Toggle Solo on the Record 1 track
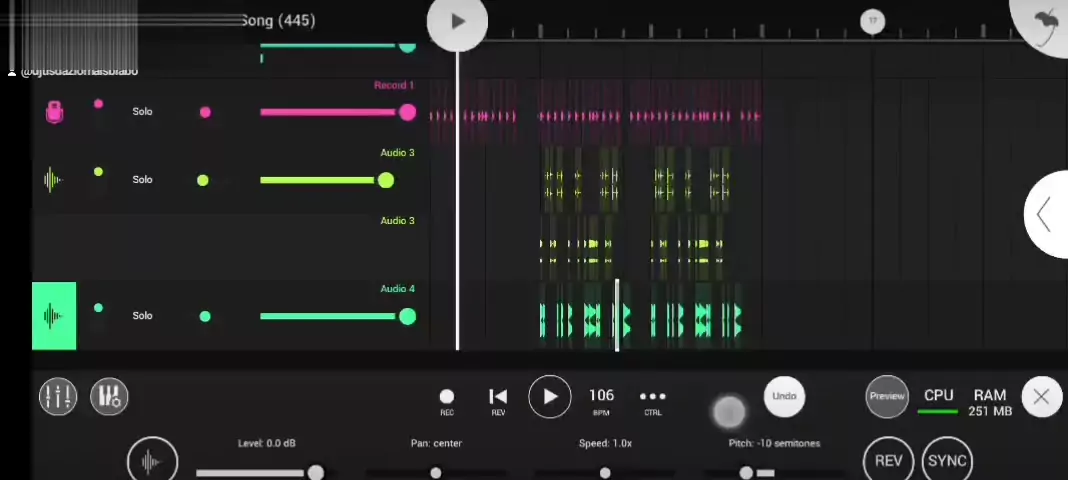 [142, 112]
